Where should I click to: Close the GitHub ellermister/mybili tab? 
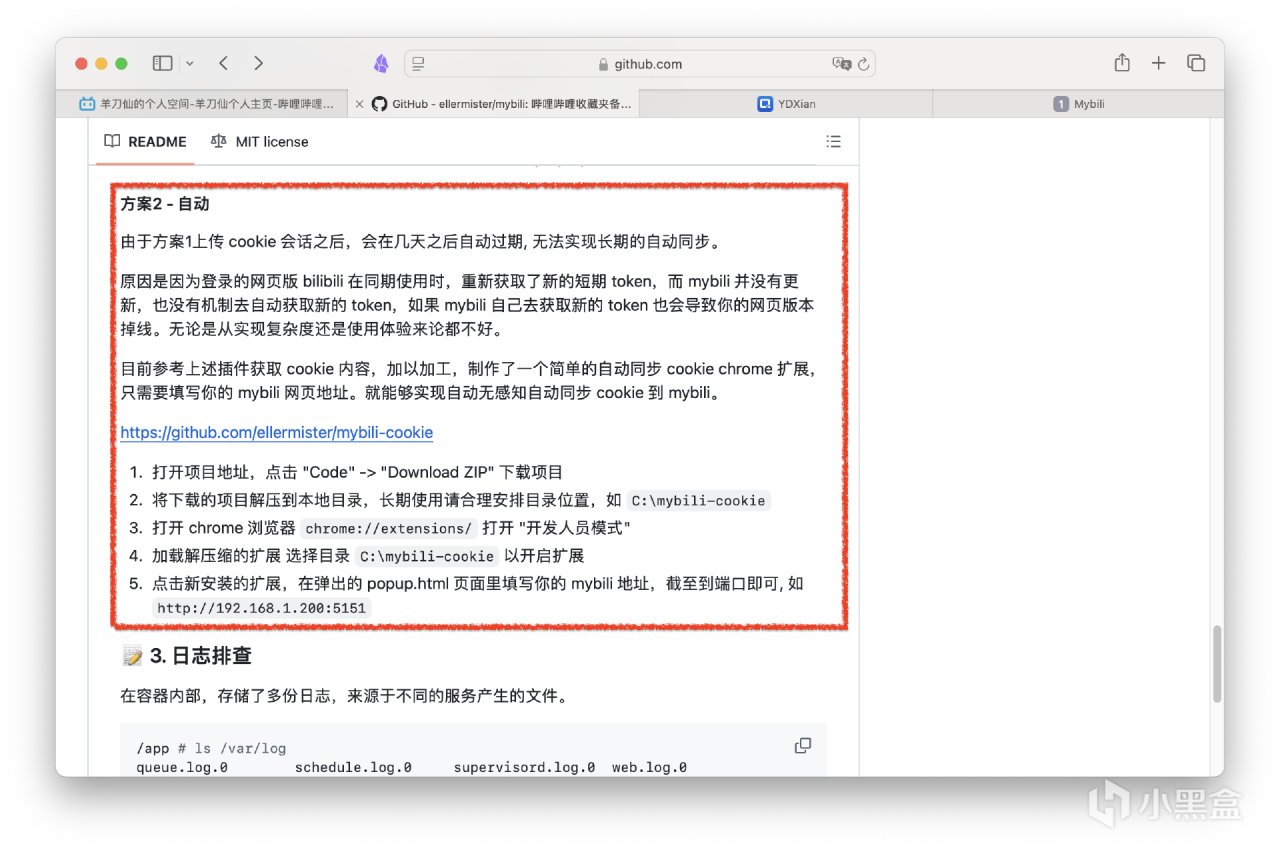[x=360, y=104]
